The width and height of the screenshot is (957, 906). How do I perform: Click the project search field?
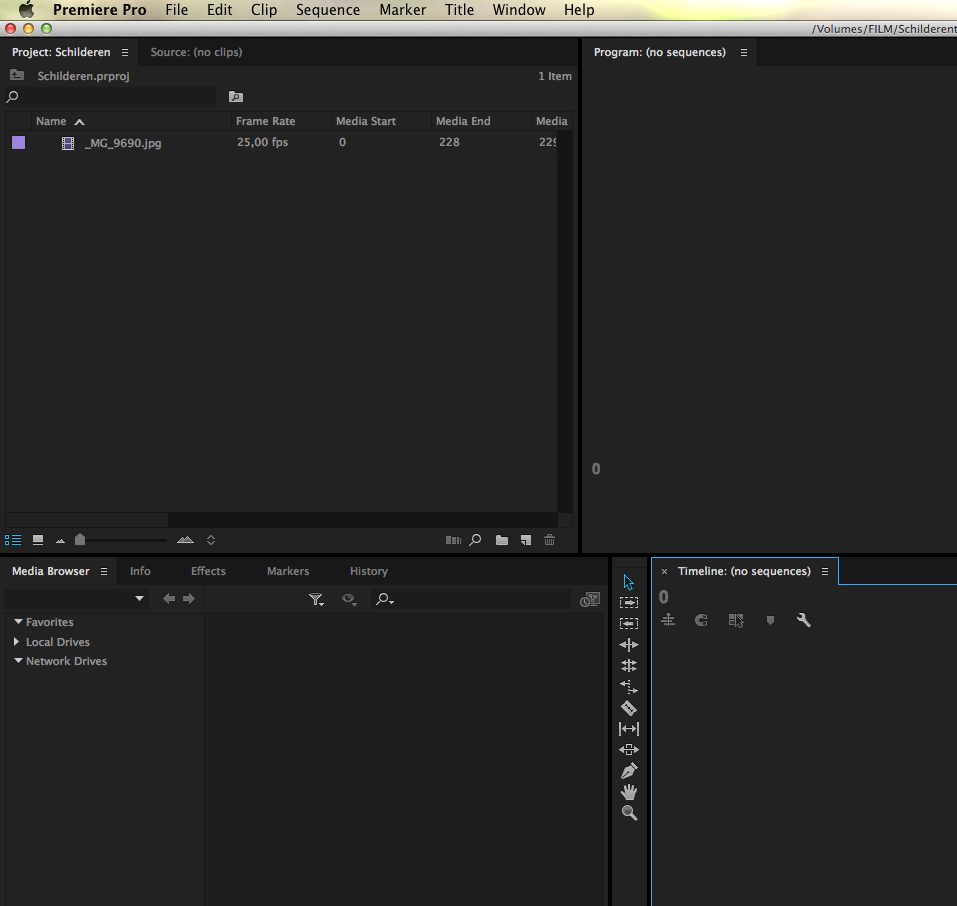coord(110,96)
